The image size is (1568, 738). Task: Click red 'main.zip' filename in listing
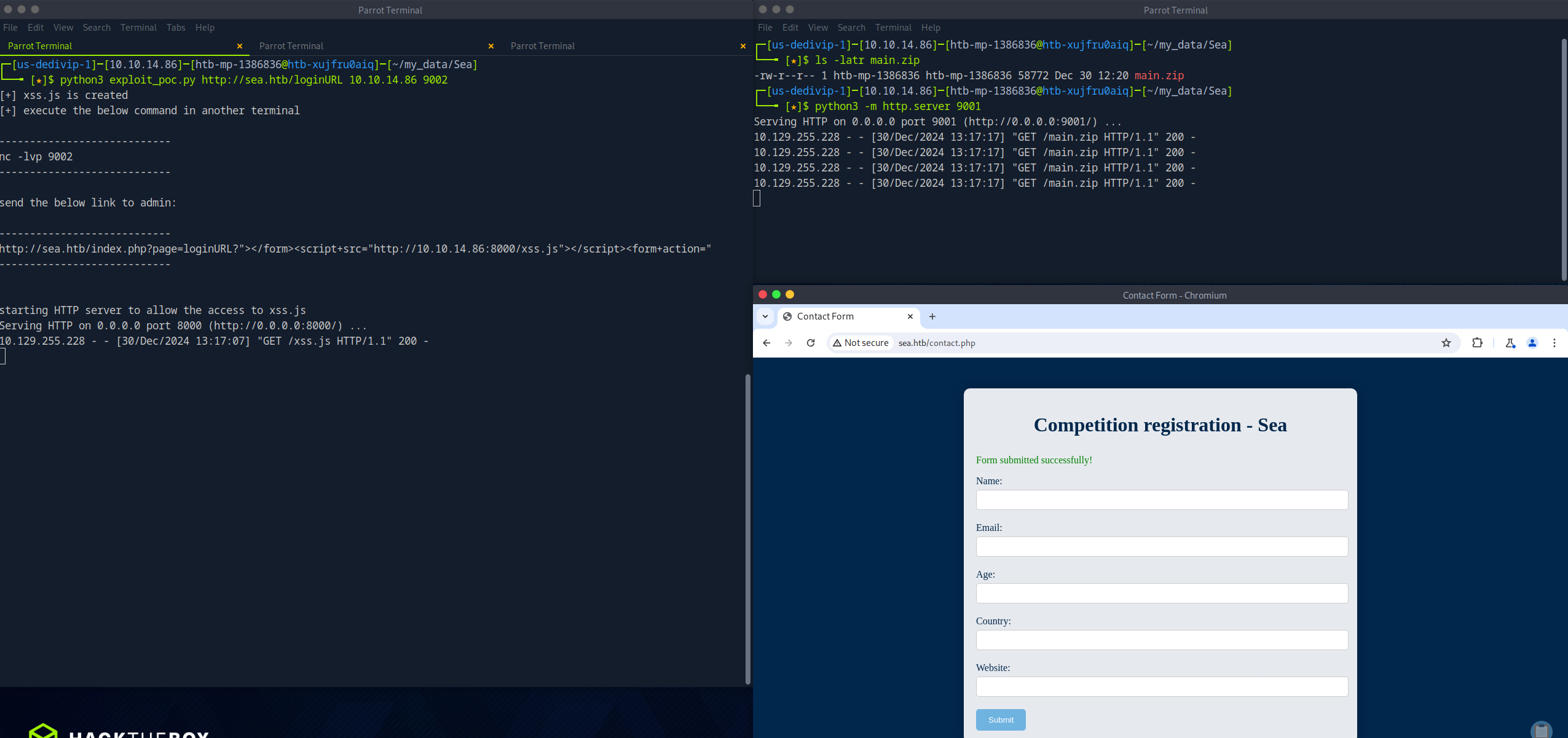pos(1159,76)
